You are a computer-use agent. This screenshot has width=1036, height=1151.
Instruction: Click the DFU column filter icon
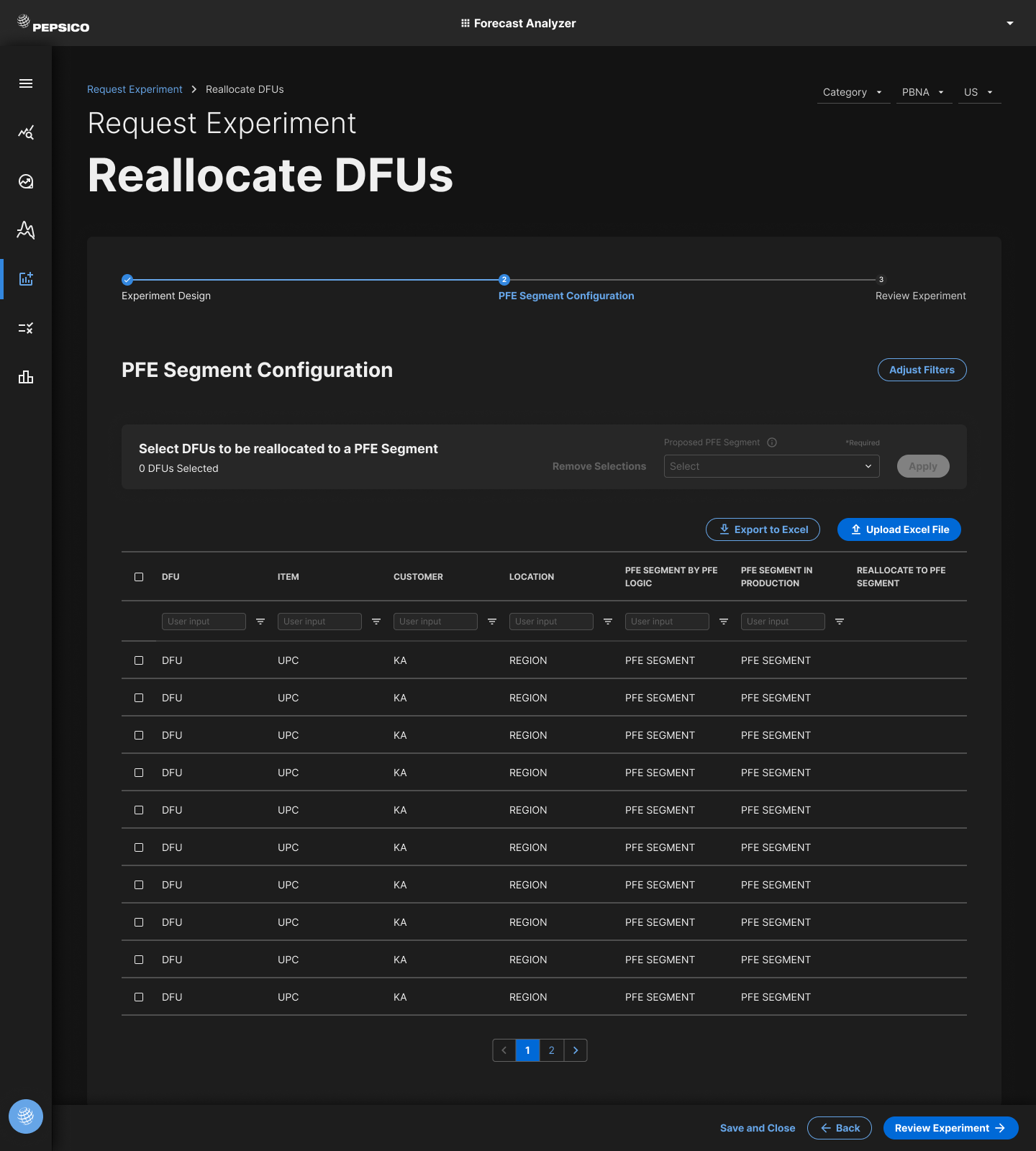(260, 622)
